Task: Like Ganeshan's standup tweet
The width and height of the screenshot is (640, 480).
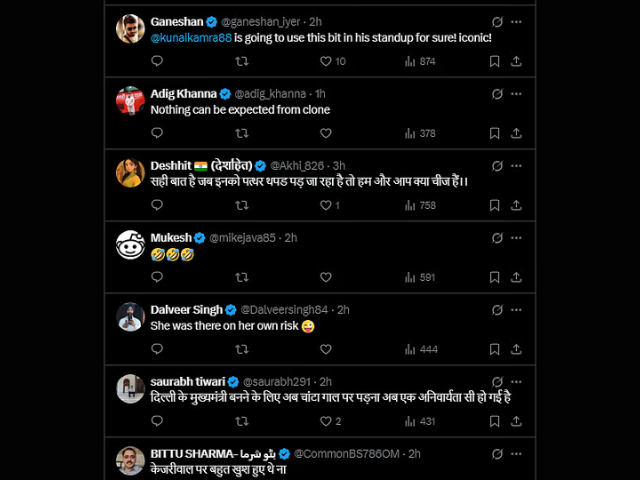Action: [325, 61]
